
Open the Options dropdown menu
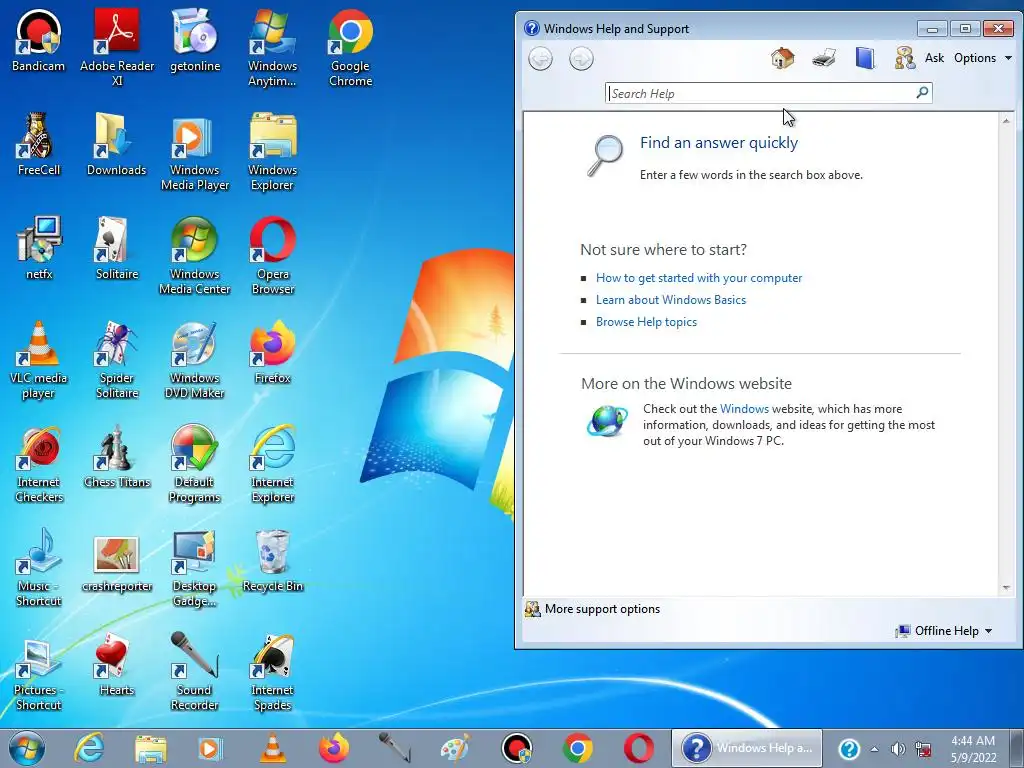[982, 58]
